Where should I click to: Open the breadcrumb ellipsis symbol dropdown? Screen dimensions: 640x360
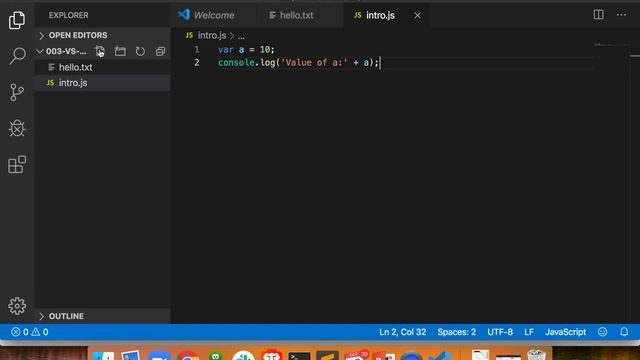click(241, 36)
